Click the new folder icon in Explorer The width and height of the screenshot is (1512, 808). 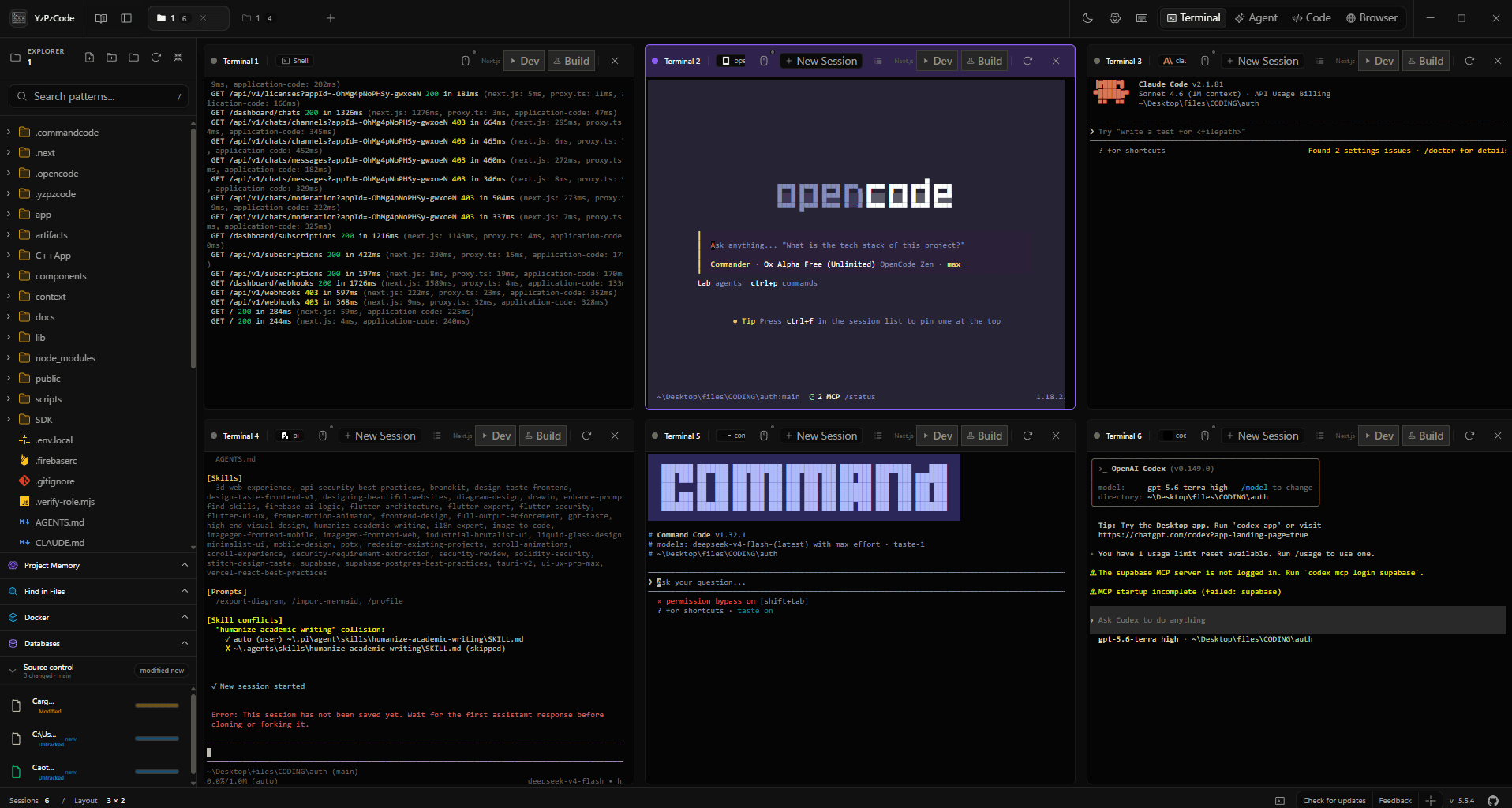coord(111,58)
